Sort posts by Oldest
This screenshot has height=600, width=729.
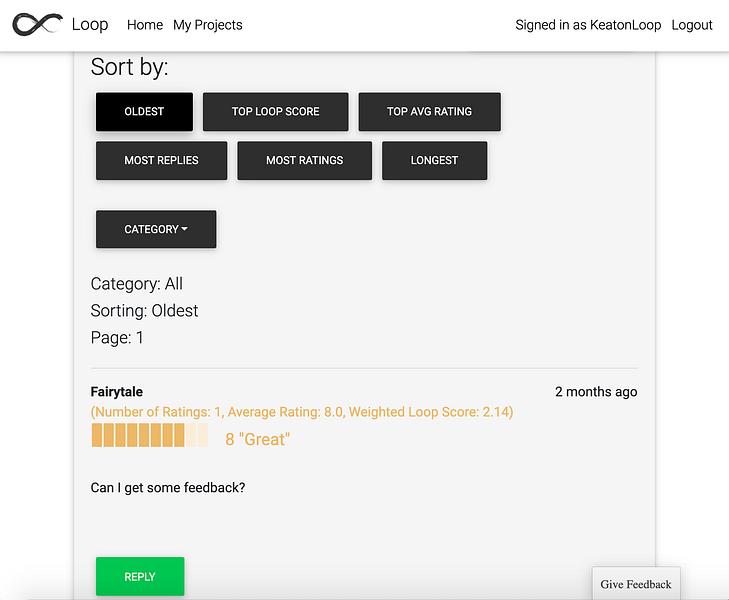coord(144,112)
